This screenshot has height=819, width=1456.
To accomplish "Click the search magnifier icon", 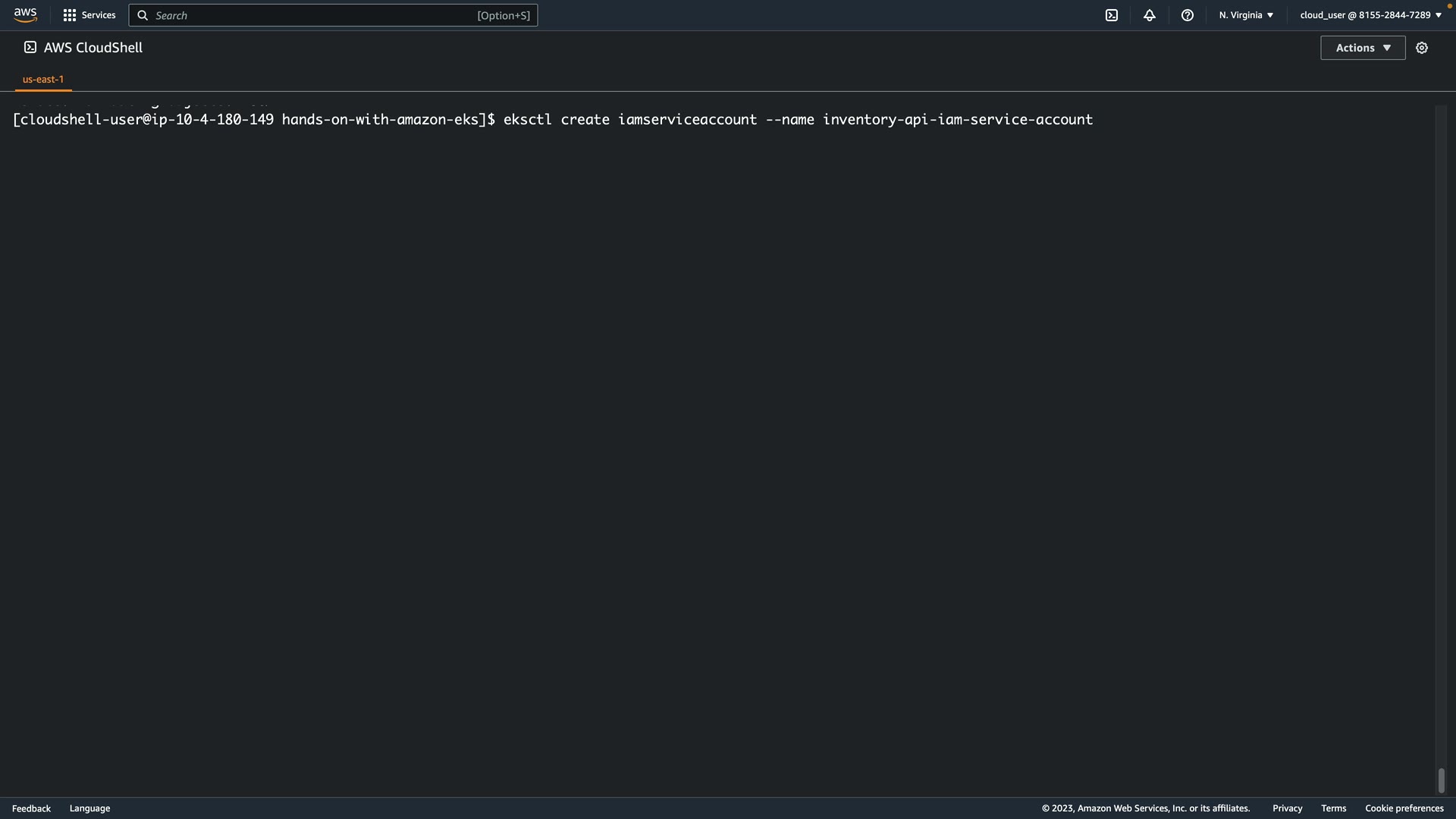I will point(143,15).
